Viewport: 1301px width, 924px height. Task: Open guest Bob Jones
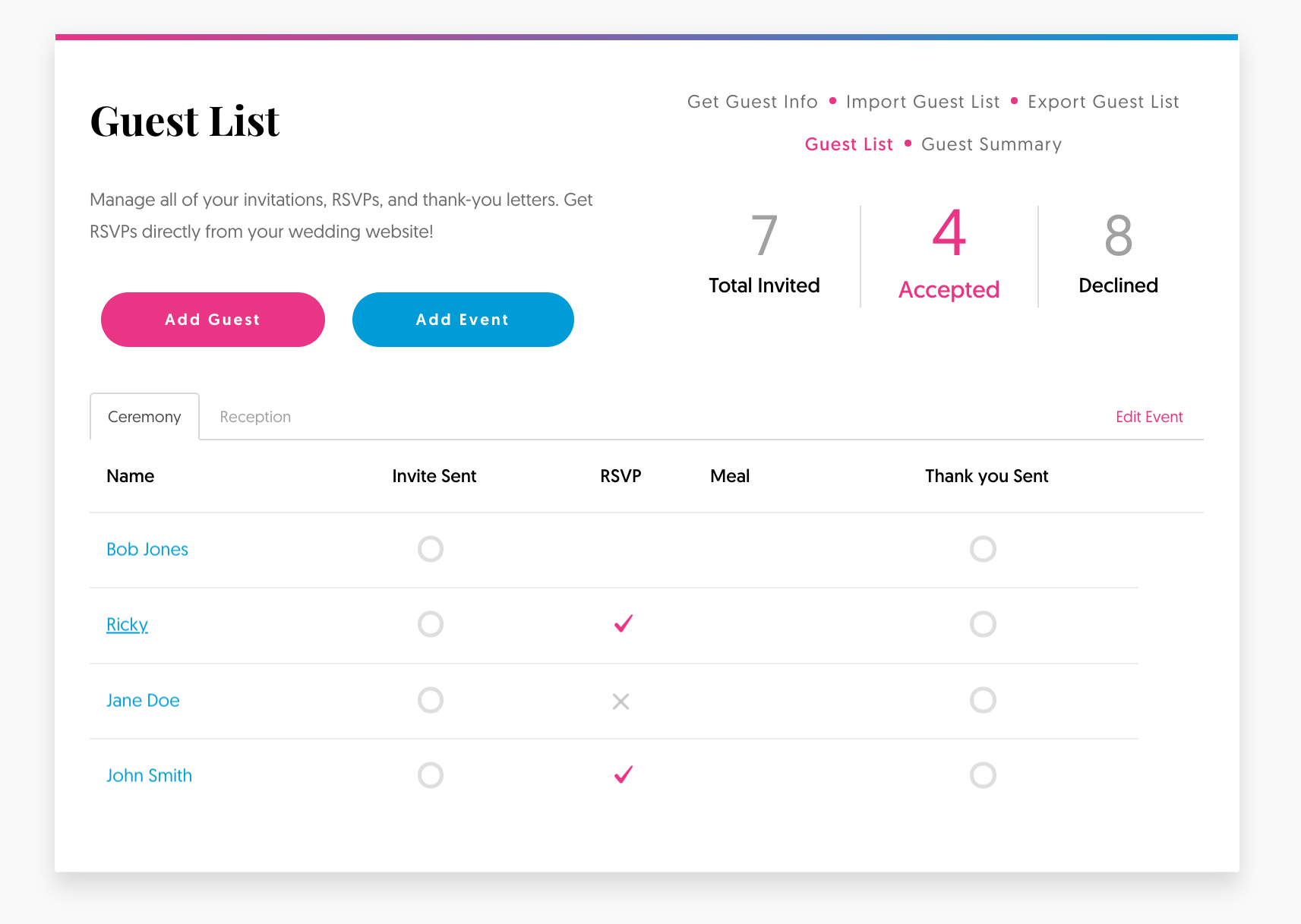147,549
